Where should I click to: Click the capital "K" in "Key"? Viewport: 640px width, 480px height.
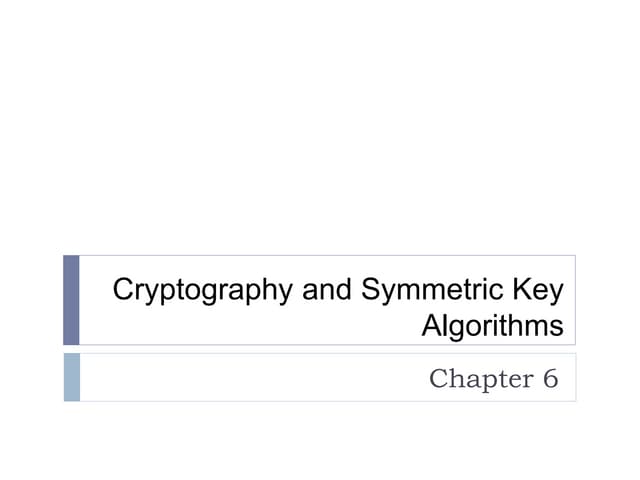click(521, 291)
